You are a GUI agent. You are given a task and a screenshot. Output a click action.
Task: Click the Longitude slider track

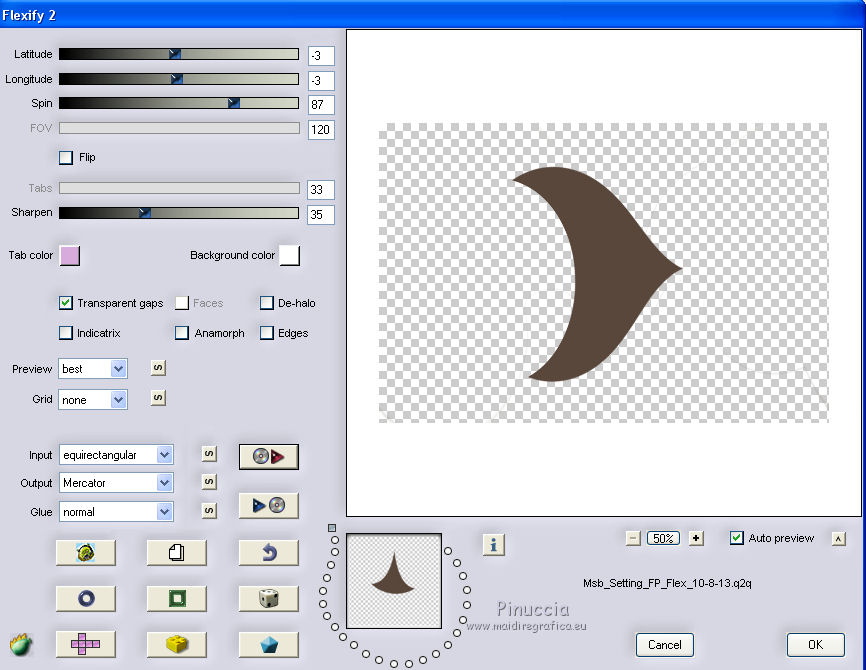pyautogui.click(x=179, y=79)
